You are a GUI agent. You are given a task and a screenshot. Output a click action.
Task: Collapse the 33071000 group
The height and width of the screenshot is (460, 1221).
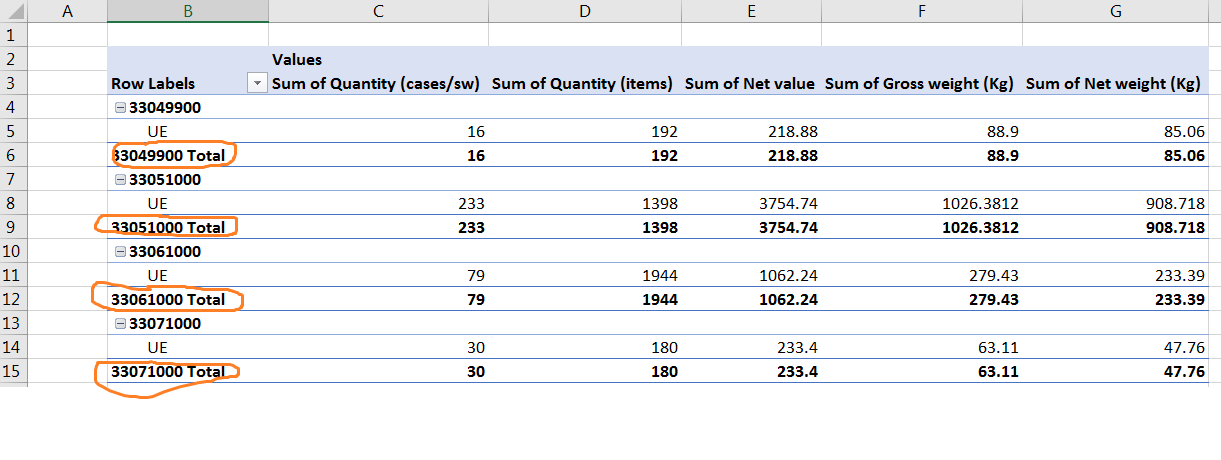coord(122,324)
